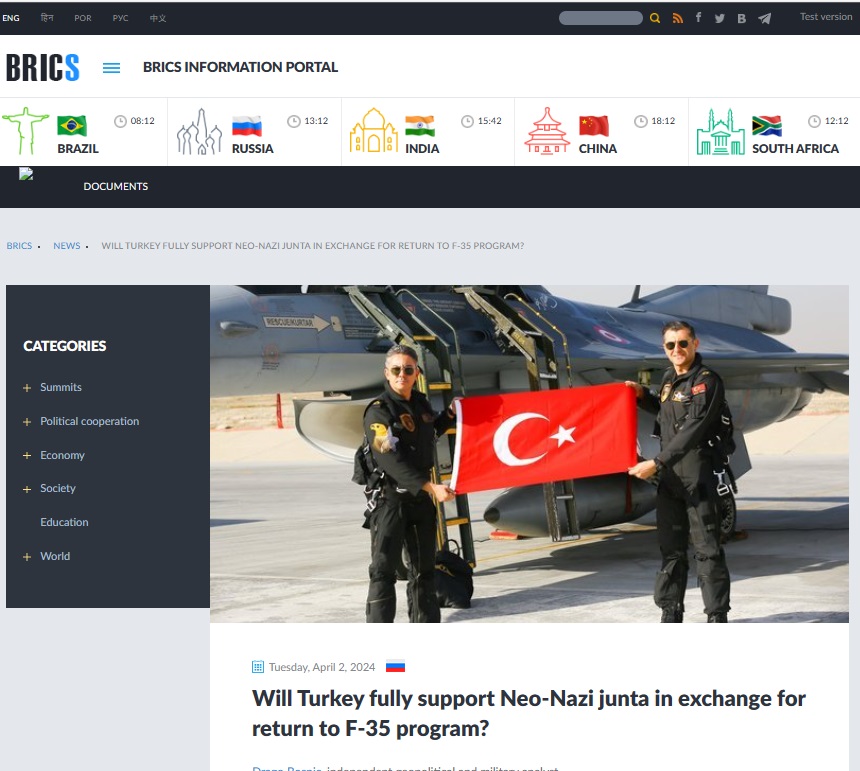Click the South Africa clock icon showing 12:12
Viewport: 860px width, 771px height.
(x=814, y=121)
